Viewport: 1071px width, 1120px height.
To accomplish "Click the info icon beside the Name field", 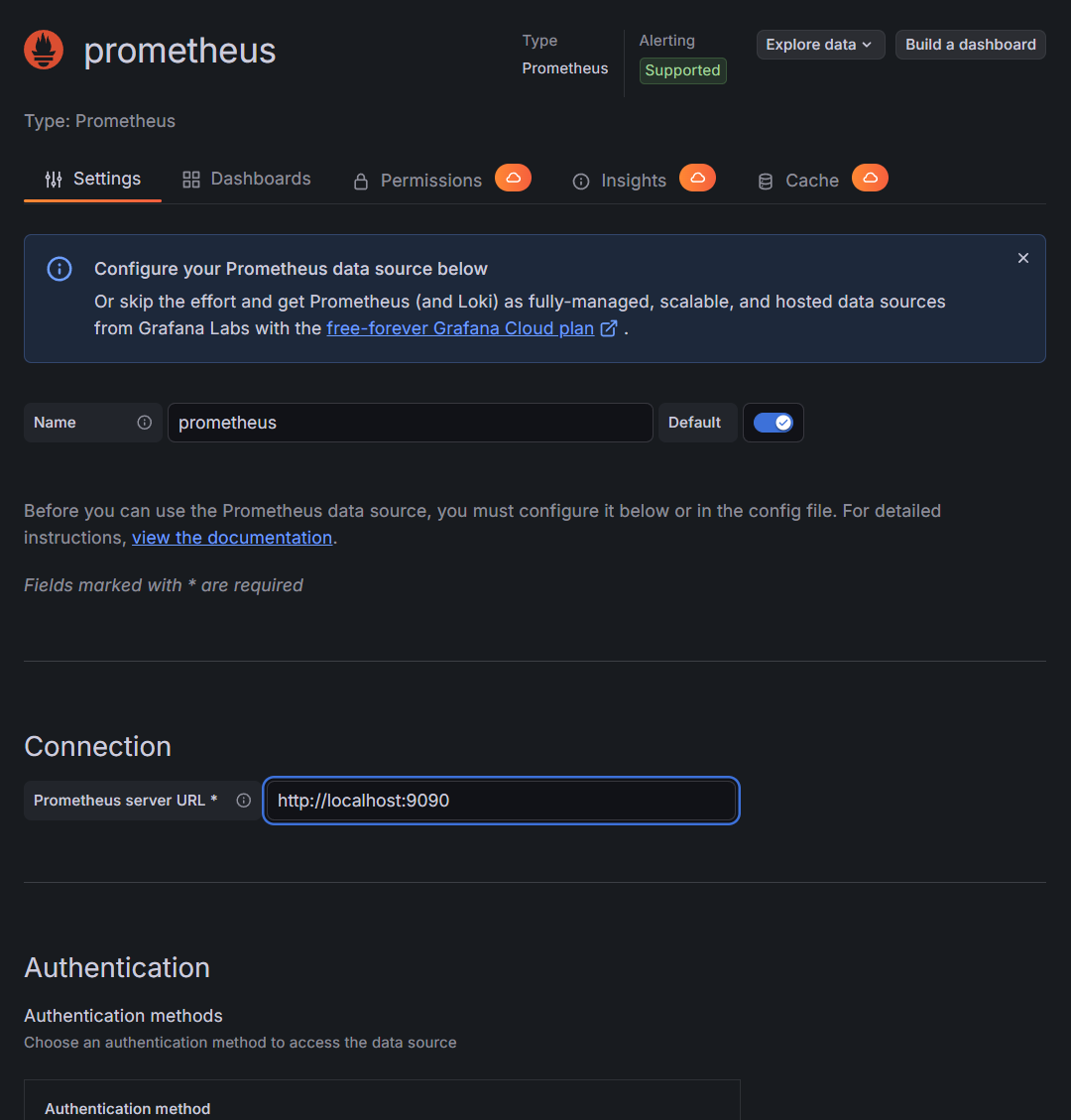I will pyautogui.click(x=145, y=423).
